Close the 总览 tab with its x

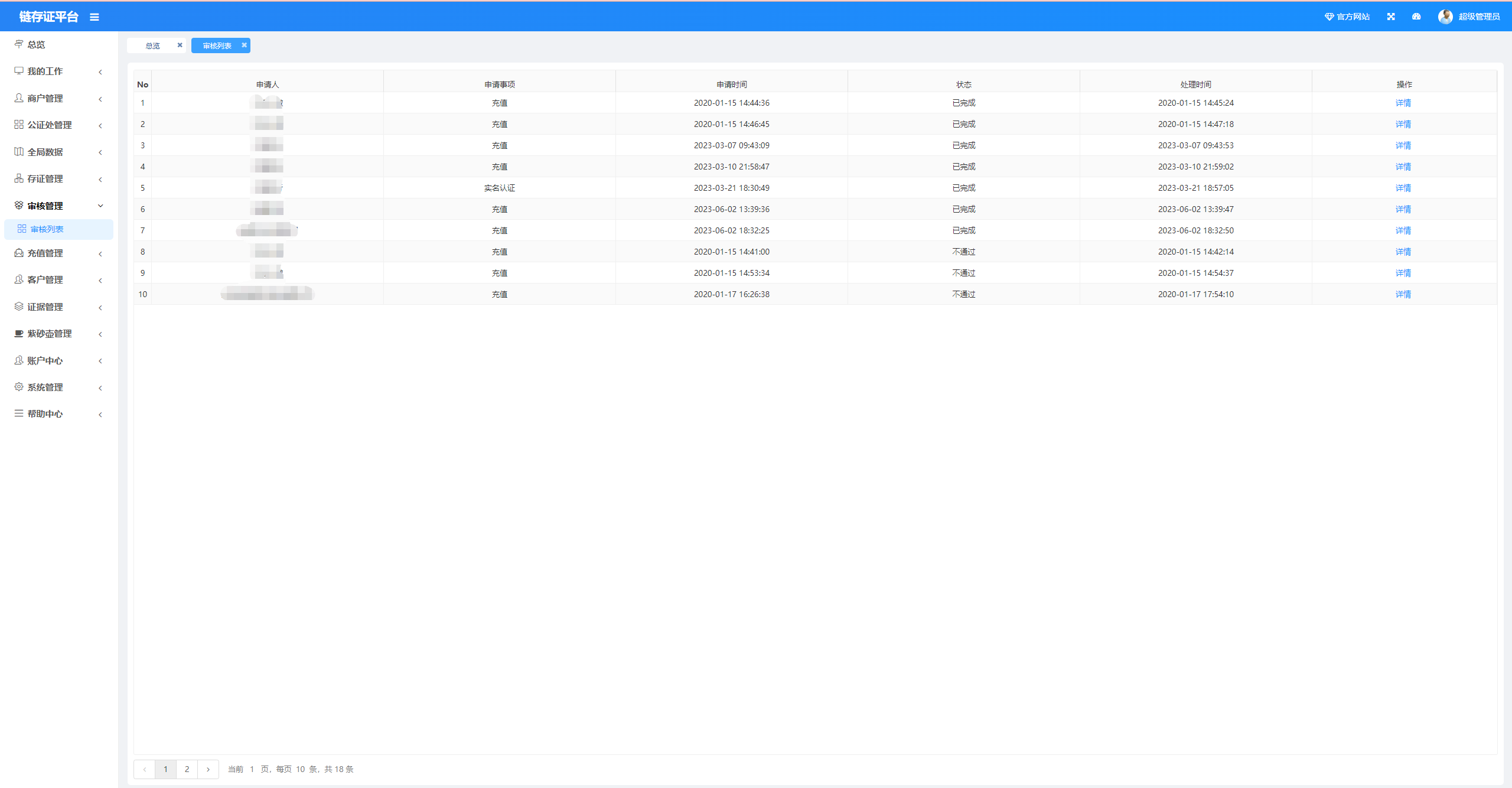(x=180, y=45)
